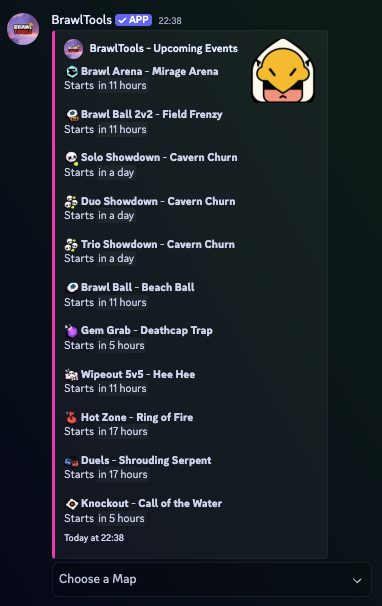Click the Hot Zone flame icon

(72, 417)
